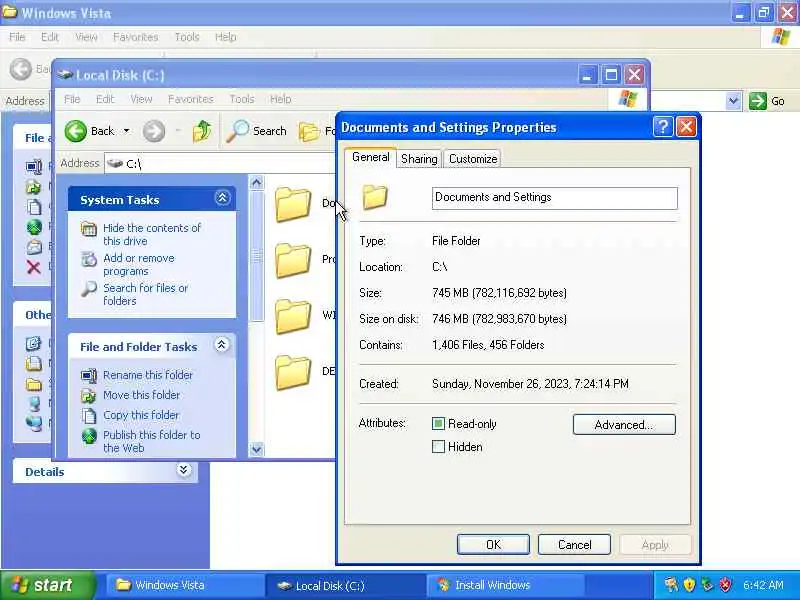Open Tools menu in Local Disk window
800x600 pixels.
pyautogui.click(x=242, y=99)
